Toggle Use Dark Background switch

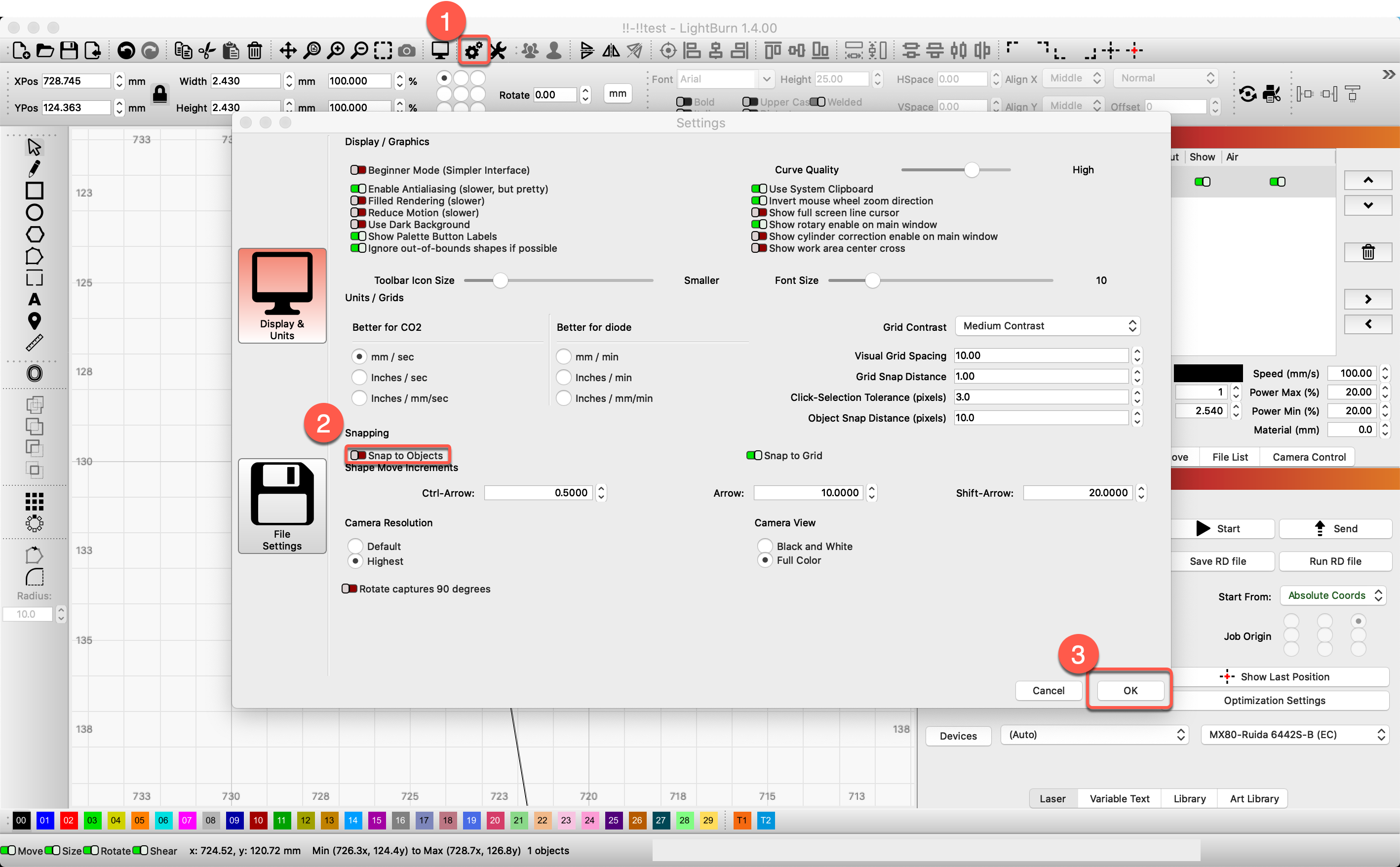358,224
